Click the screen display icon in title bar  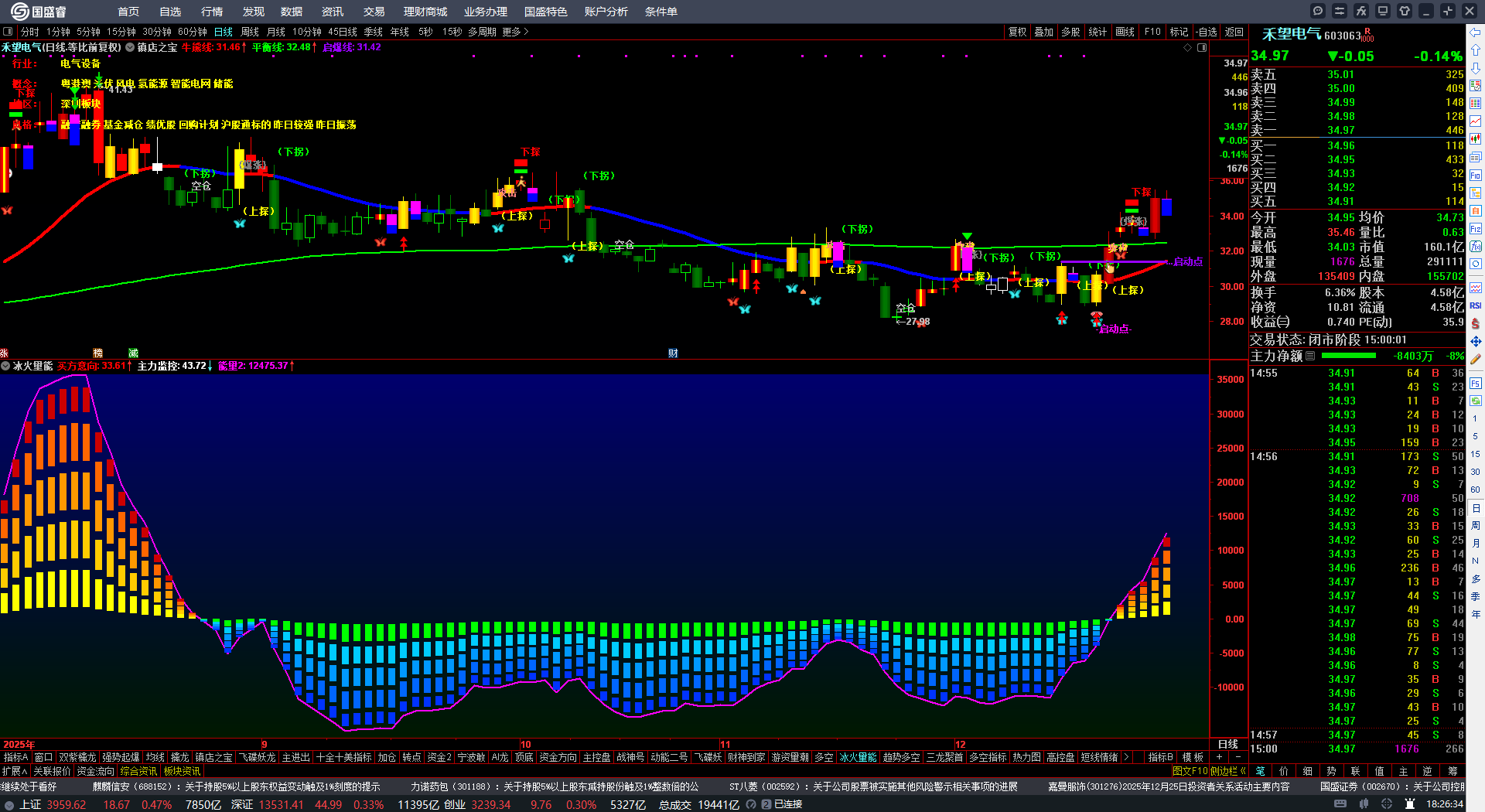pyautogui.click(x=1383, y=11)
